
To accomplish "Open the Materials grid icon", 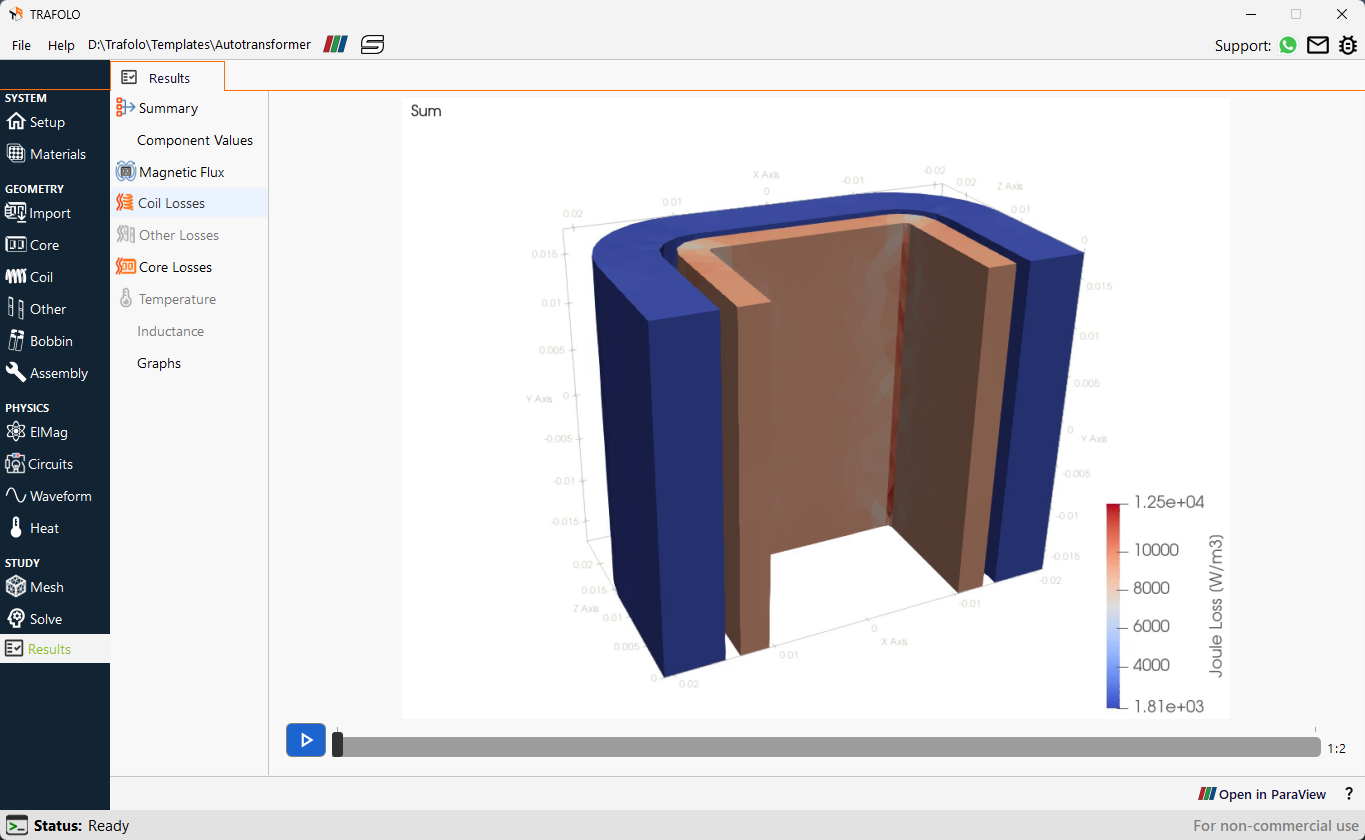I will click(15, 154).
